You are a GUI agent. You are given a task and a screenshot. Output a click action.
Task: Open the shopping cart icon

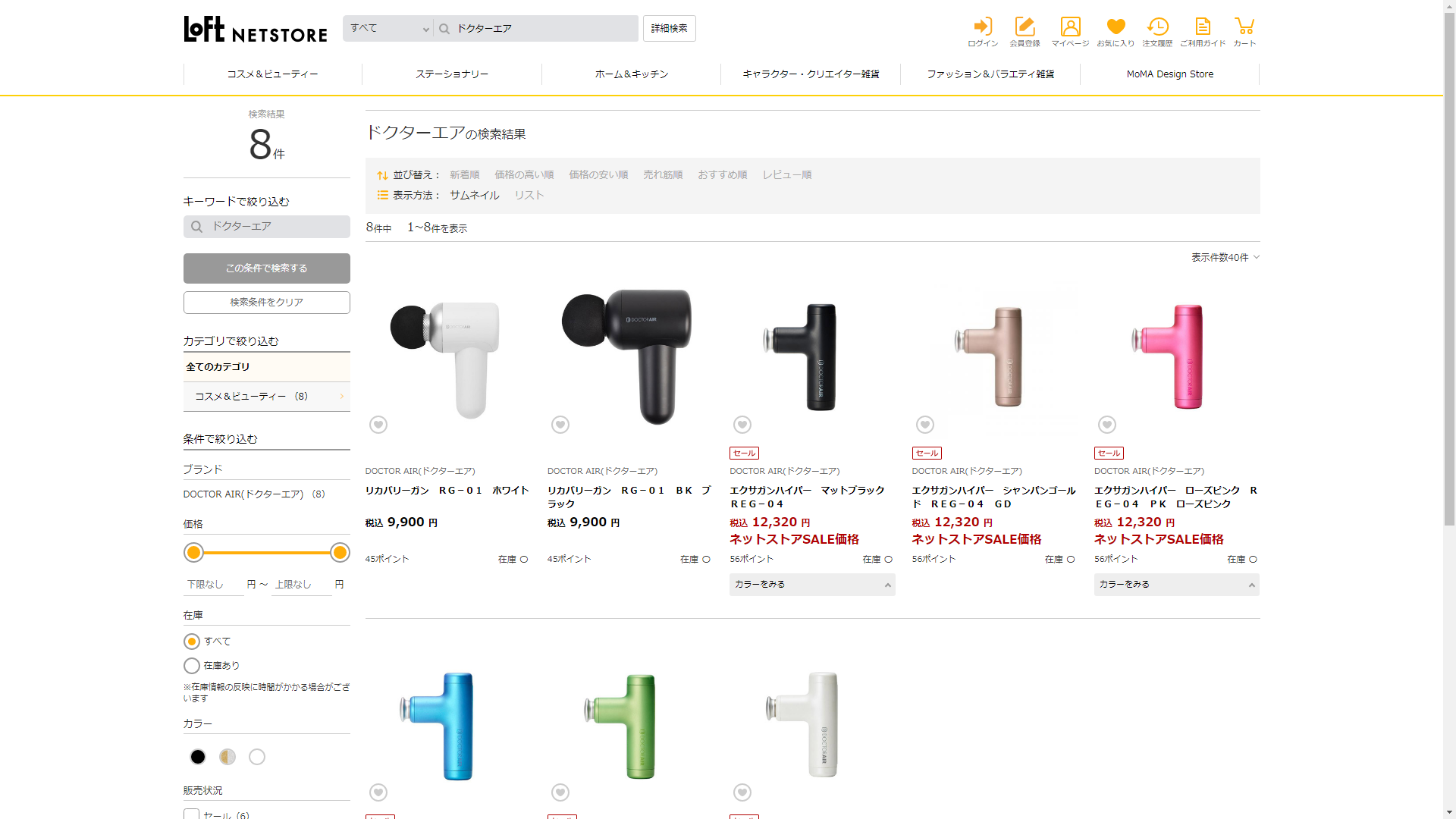pos(1244,32)
